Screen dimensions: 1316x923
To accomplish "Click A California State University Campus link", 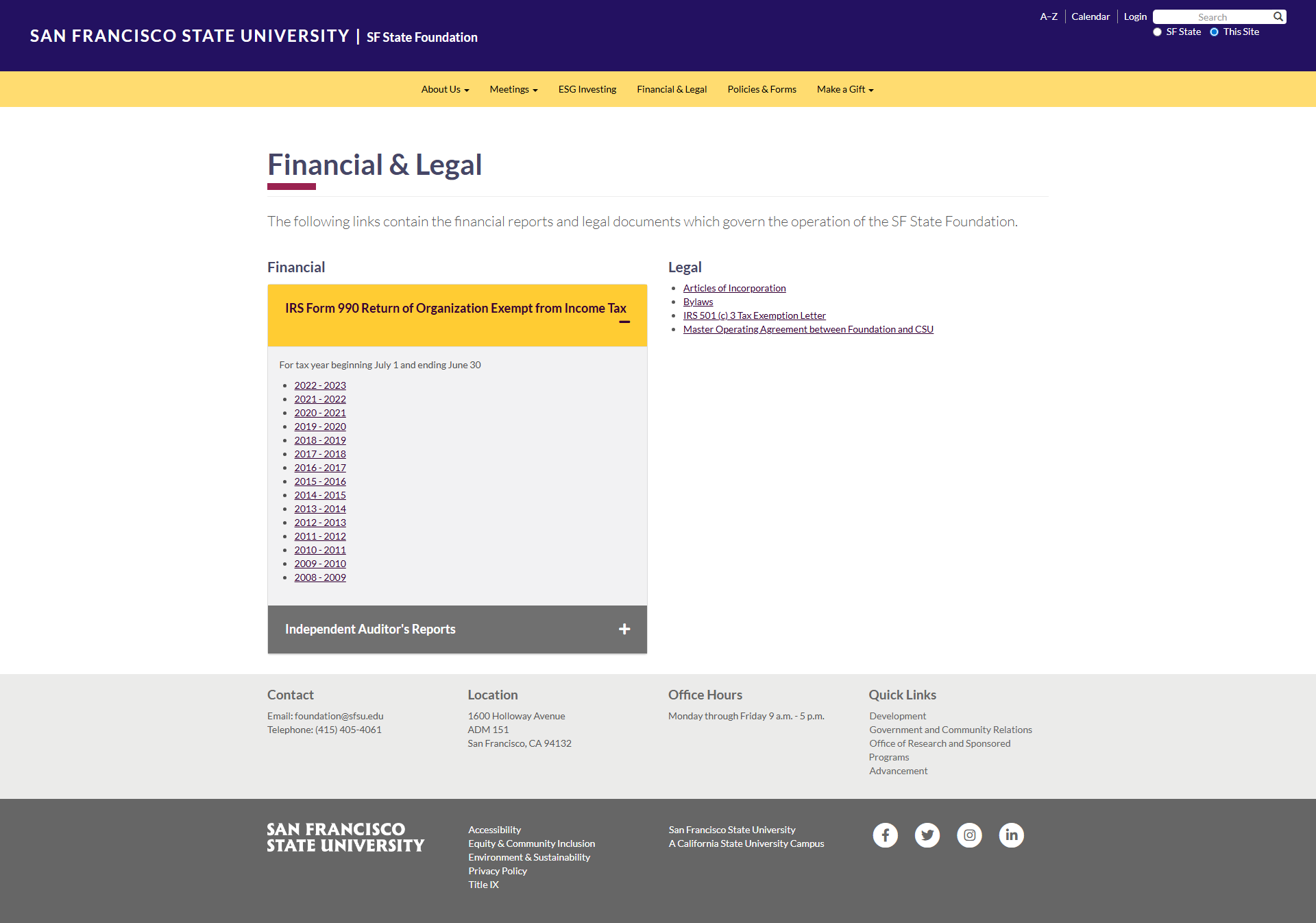I will pyautogui.click(x=746, y=843).
